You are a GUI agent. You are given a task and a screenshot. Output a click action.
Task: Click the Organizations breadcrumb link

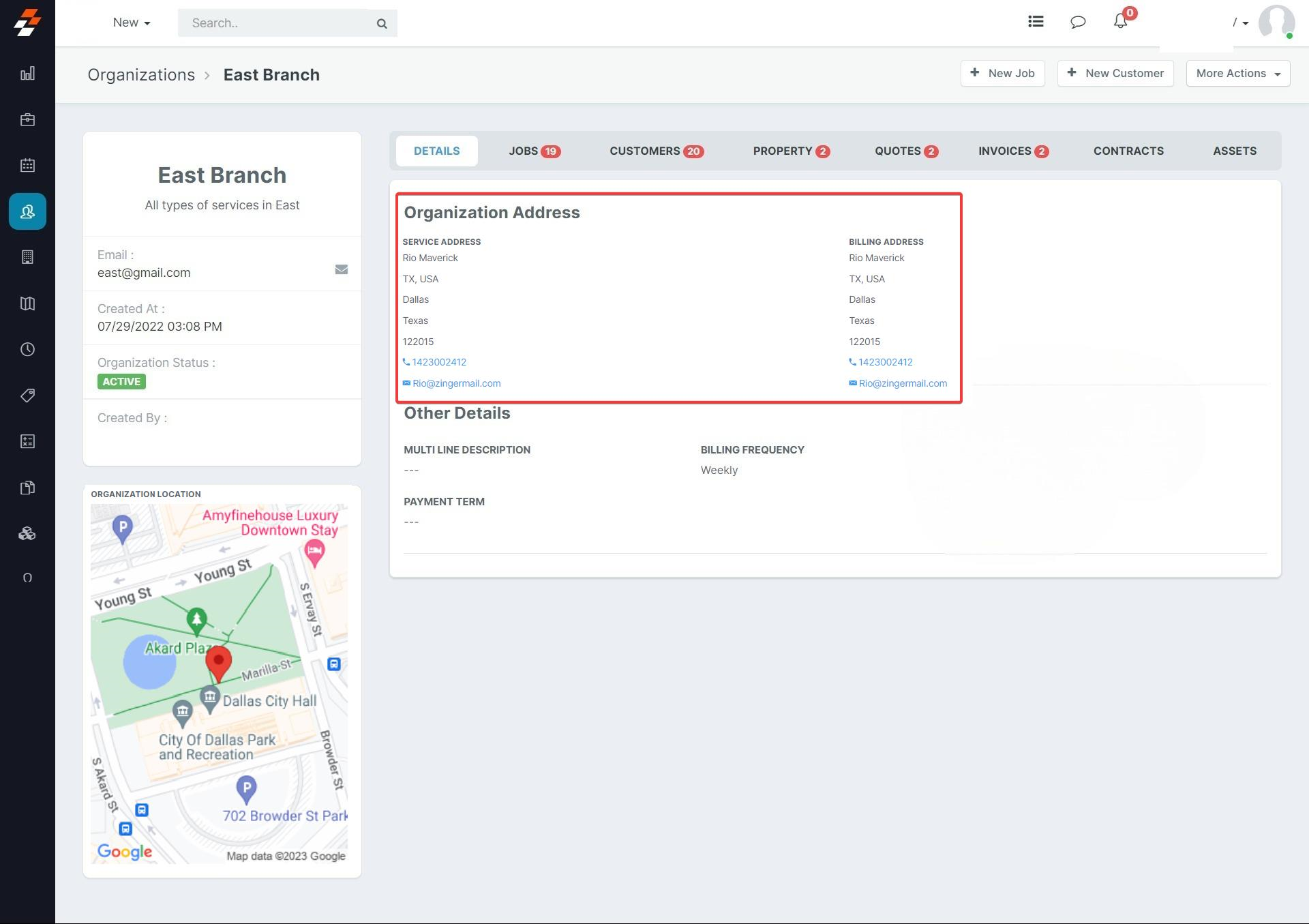coord(141,75)
